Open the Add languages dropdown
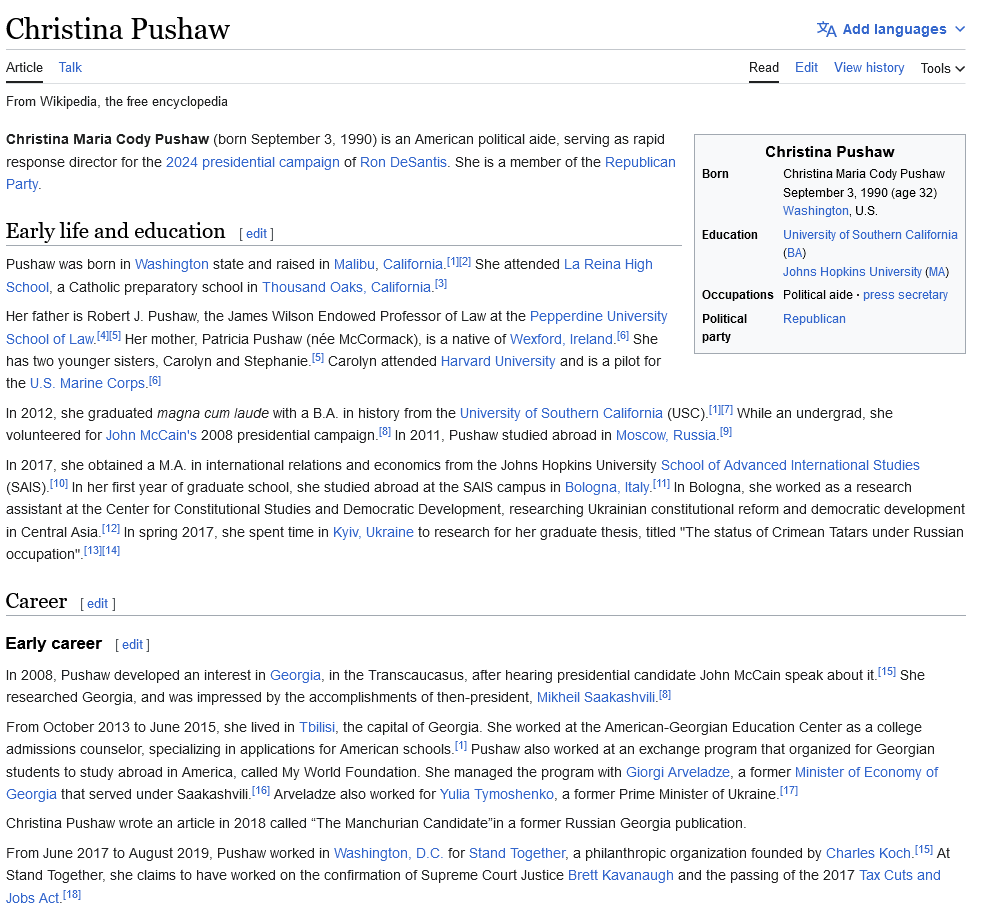The height and width of the screenshot is (911, 986). coord(891,29)
